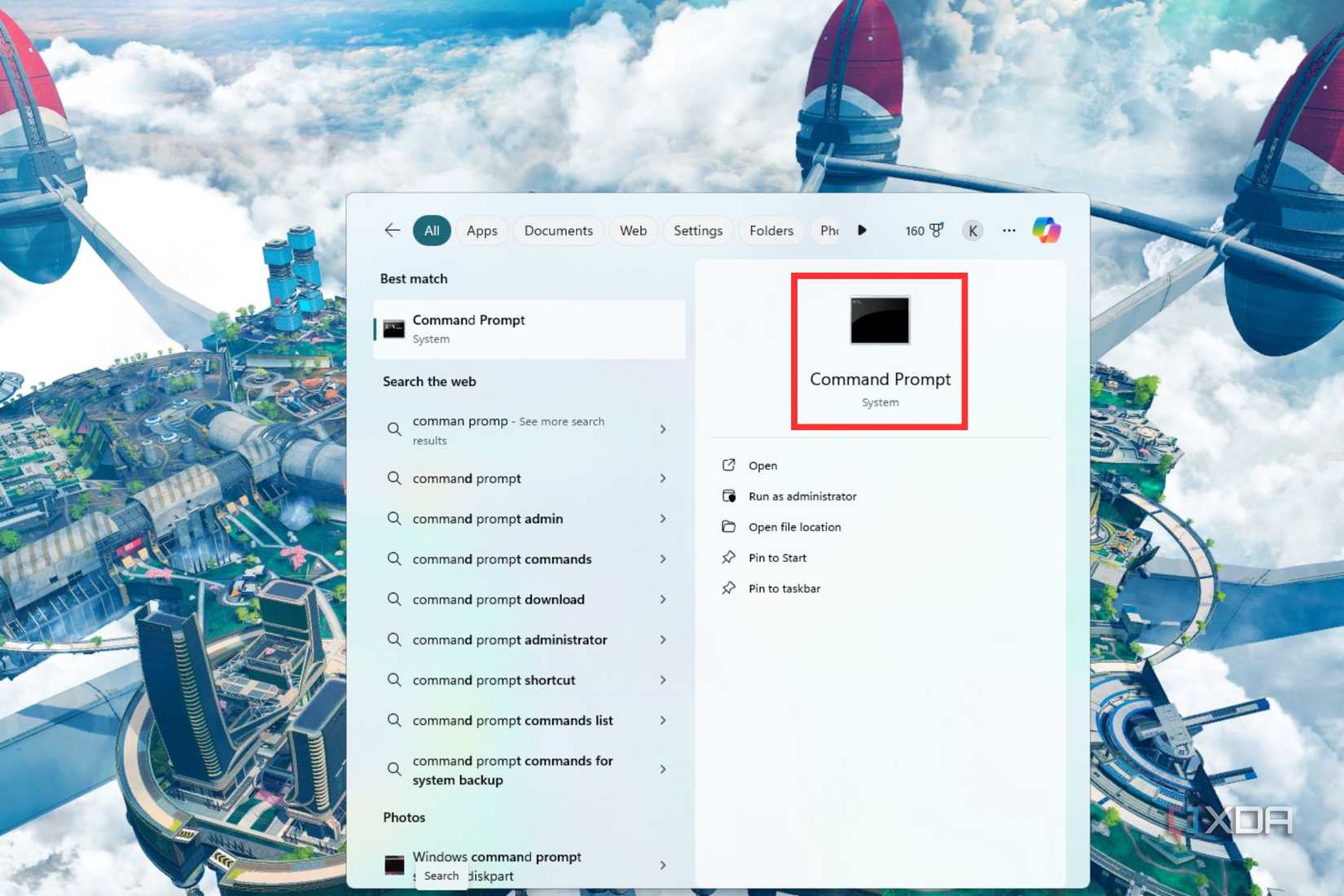1344x896 pixels.
Task: Click search icon beside 'command prompt shortcut'
Action: coord(394,680)
